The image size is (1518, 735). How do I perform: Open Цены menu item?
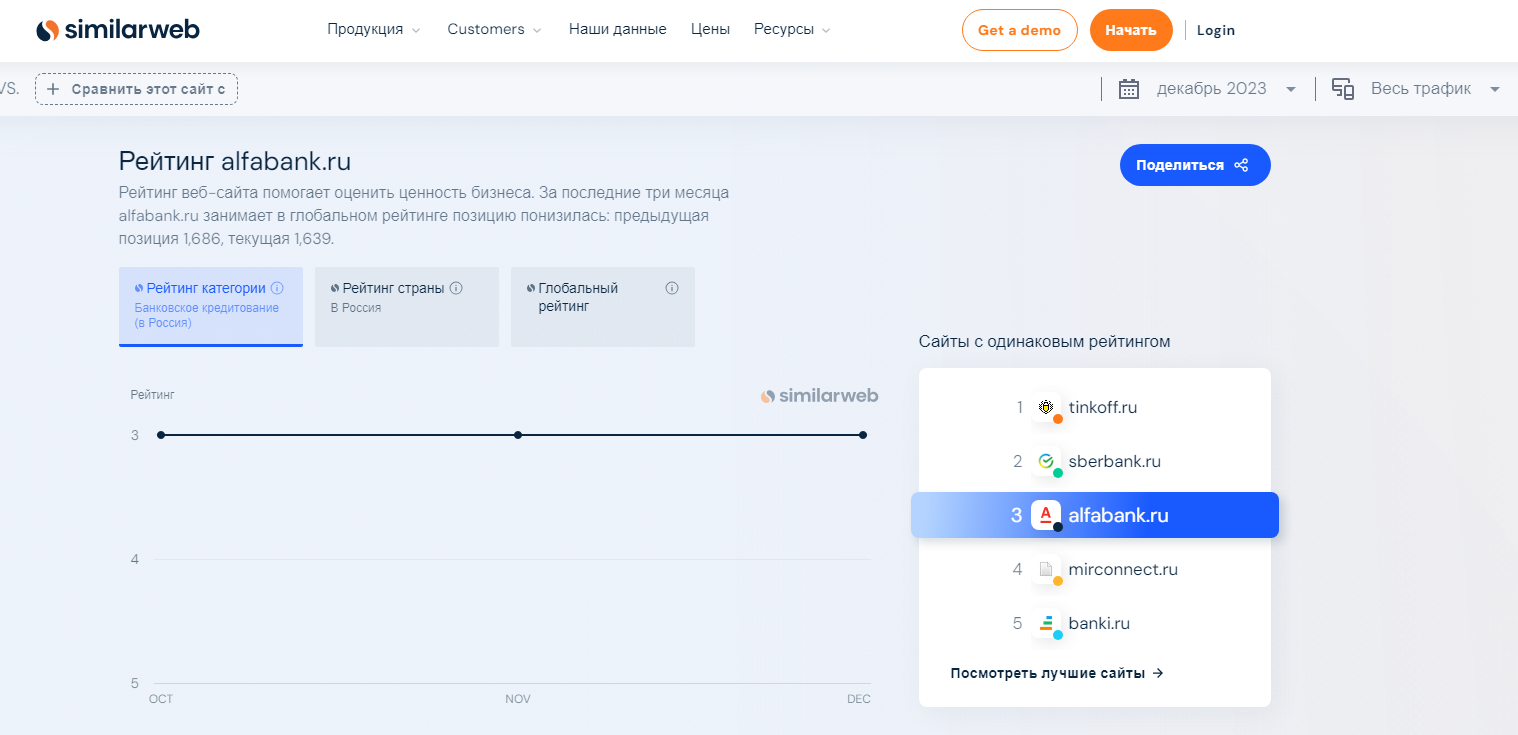pyautogui.click(x=710, y=30)
